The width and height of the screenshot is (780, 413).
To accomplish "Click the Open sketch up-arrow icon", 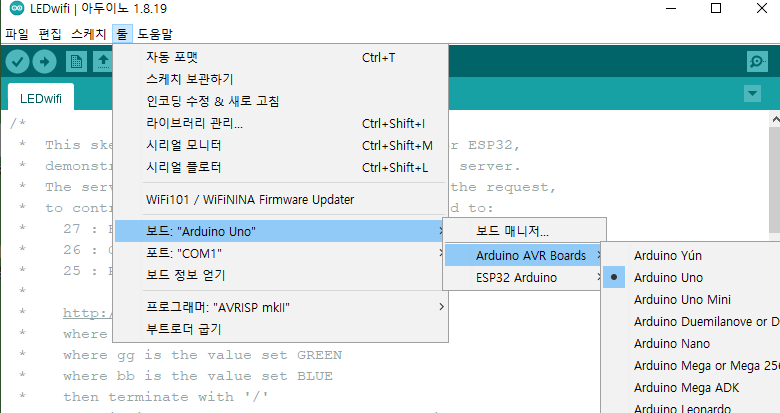I will (103, 62).
